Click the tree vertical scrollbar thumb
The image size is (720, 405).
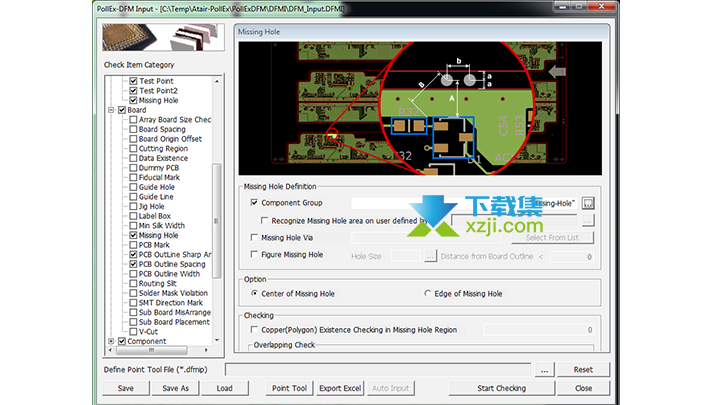[x=217, y=220]
